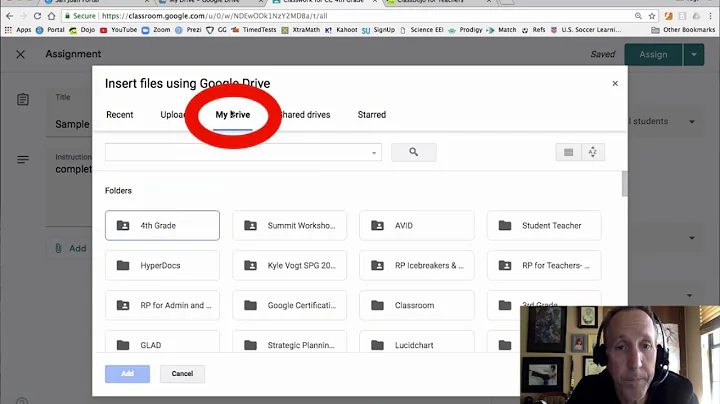Open the YouTube bookmark
This screenshot has height=404, width=720.
[x=118, y=30]
